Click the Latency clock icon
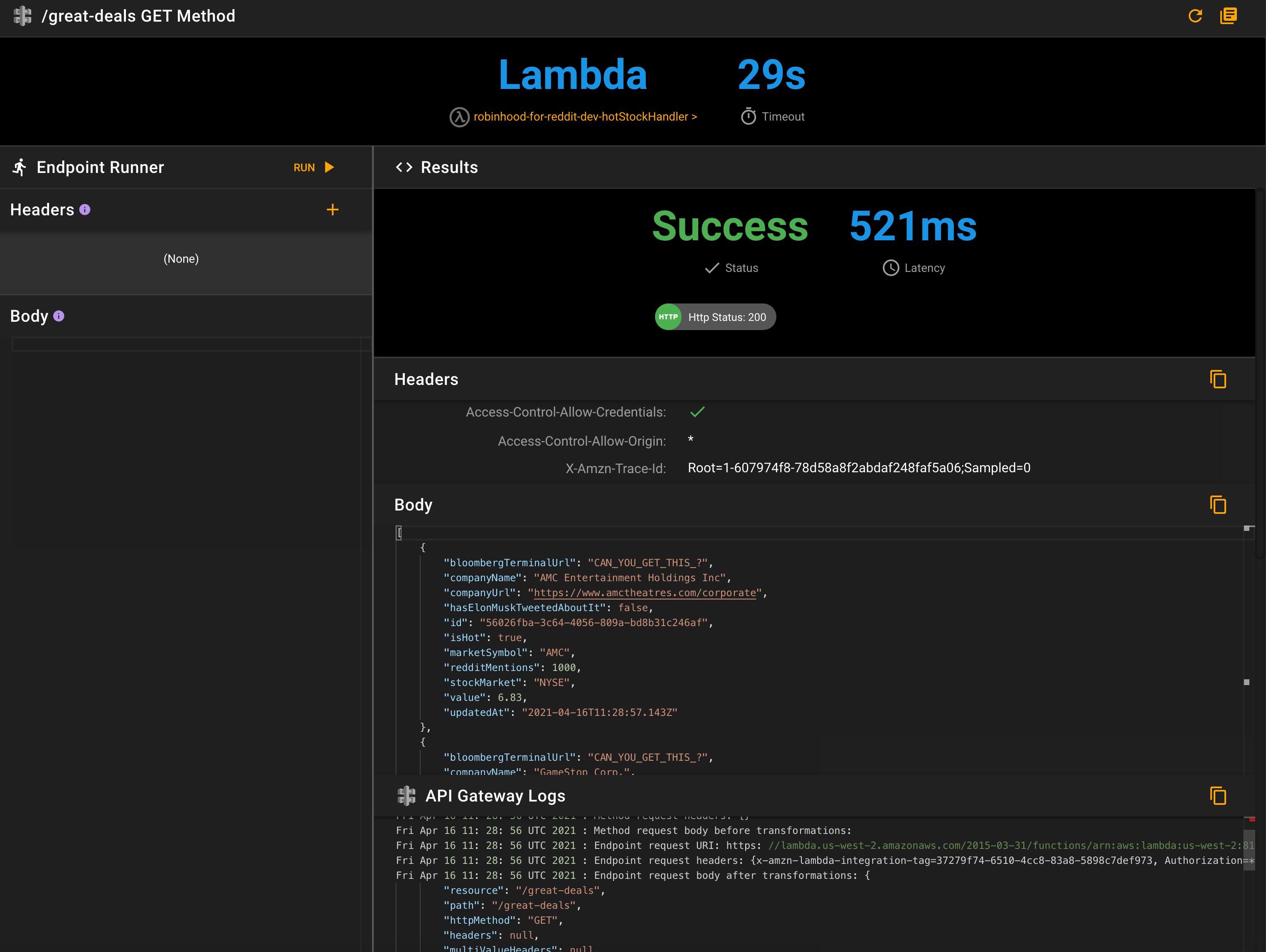Image resolution: width=1266 pixels, height=952 pixels. pyautogui.click(x=891, y=268)
